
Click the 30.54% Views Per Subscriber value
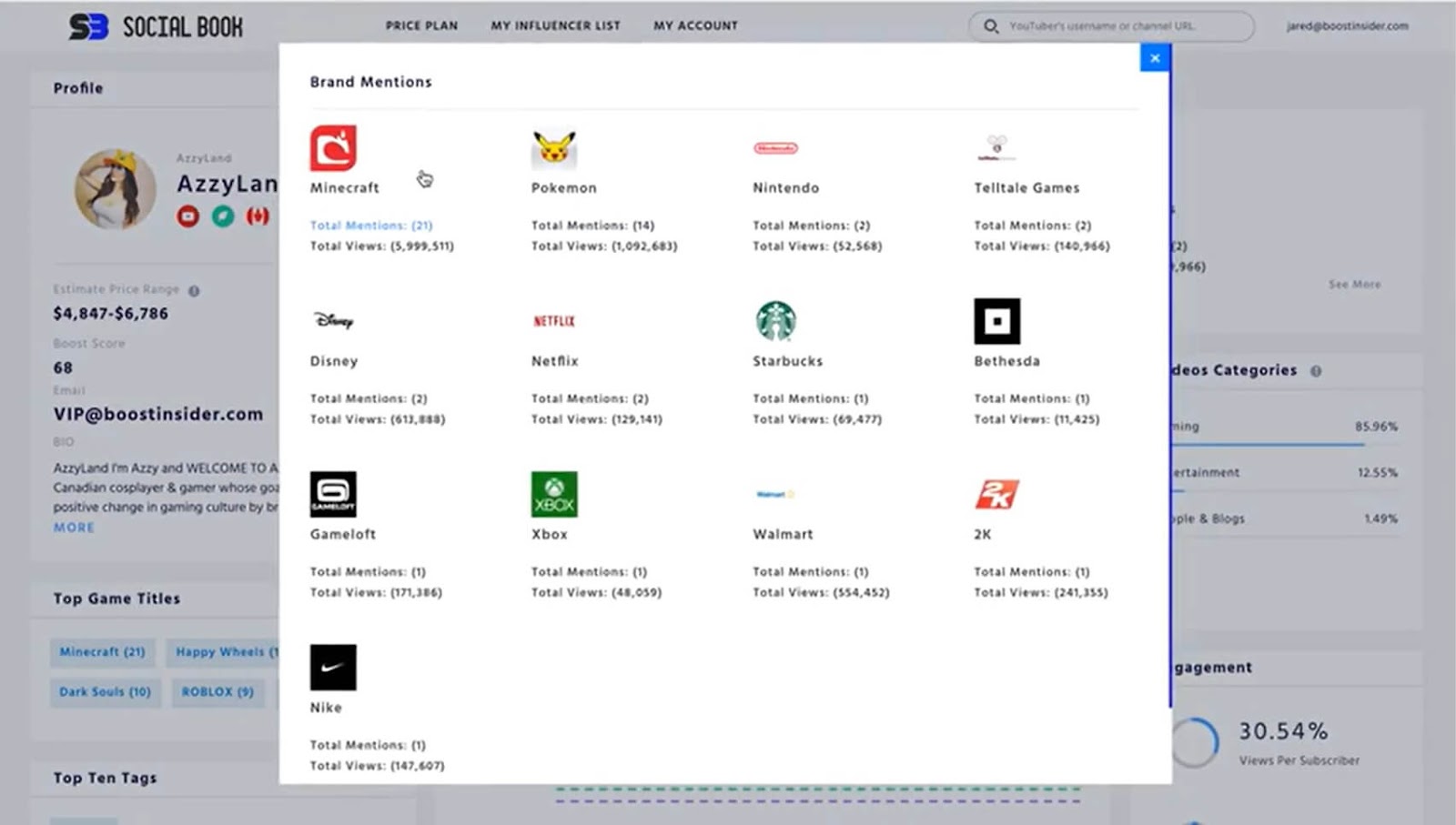(x=1284, y=731)
